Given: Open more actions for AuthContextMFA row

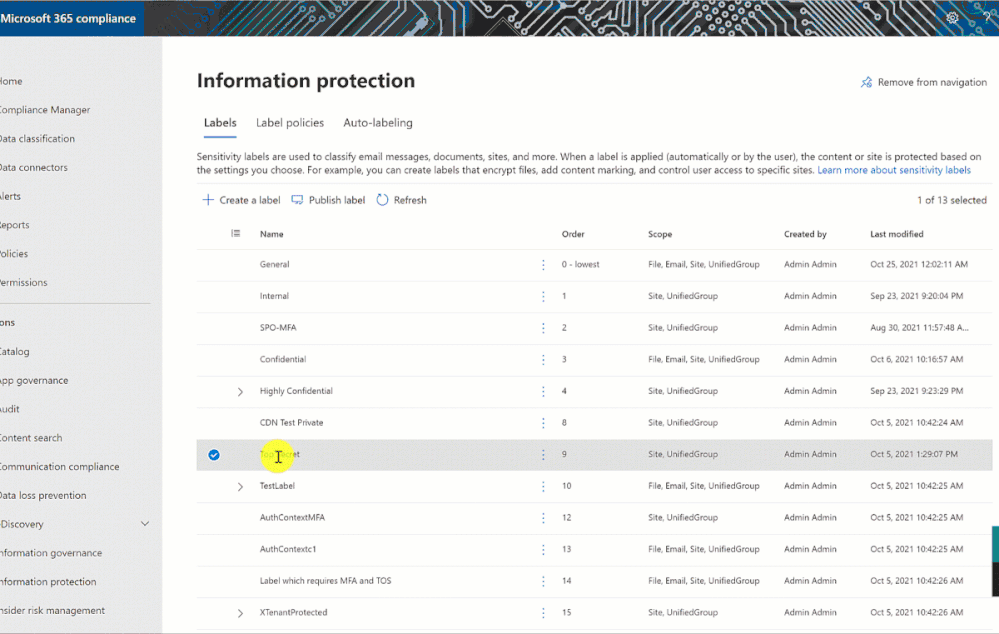Looking at the screenshot, I should coord(543,517).
